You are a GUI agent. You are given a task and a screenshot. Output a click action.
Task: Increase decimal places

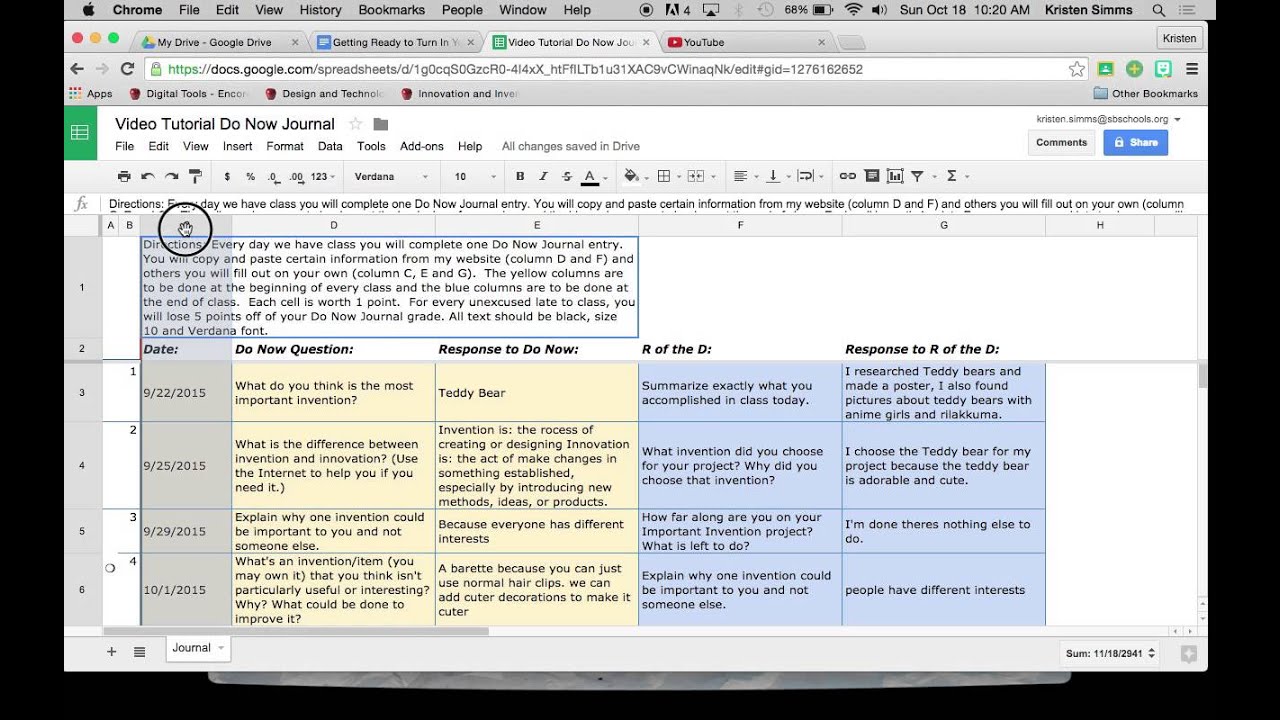pos(296,176)
